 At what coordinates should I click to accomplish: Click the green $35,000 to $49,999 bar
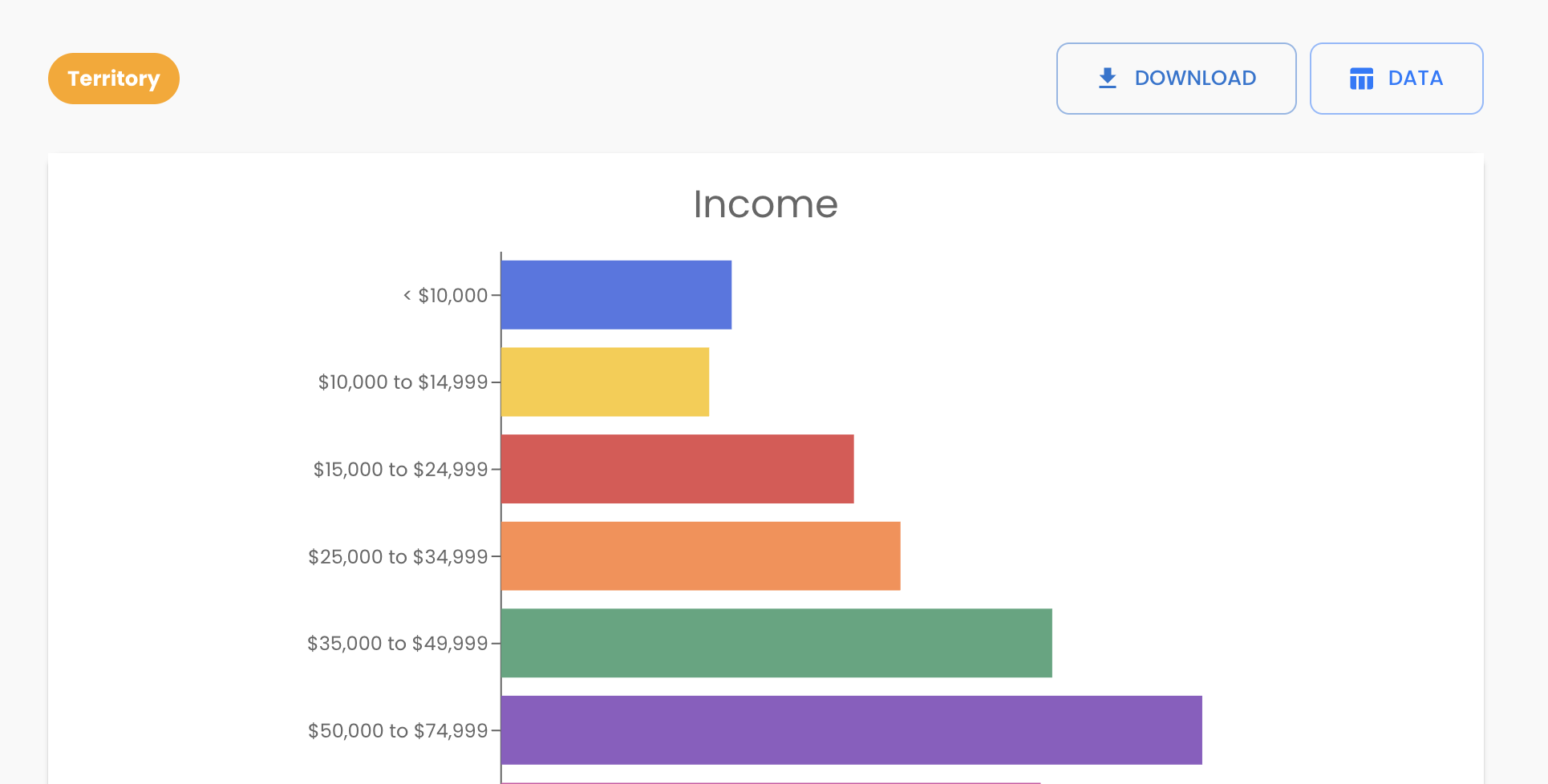point(776,643)
